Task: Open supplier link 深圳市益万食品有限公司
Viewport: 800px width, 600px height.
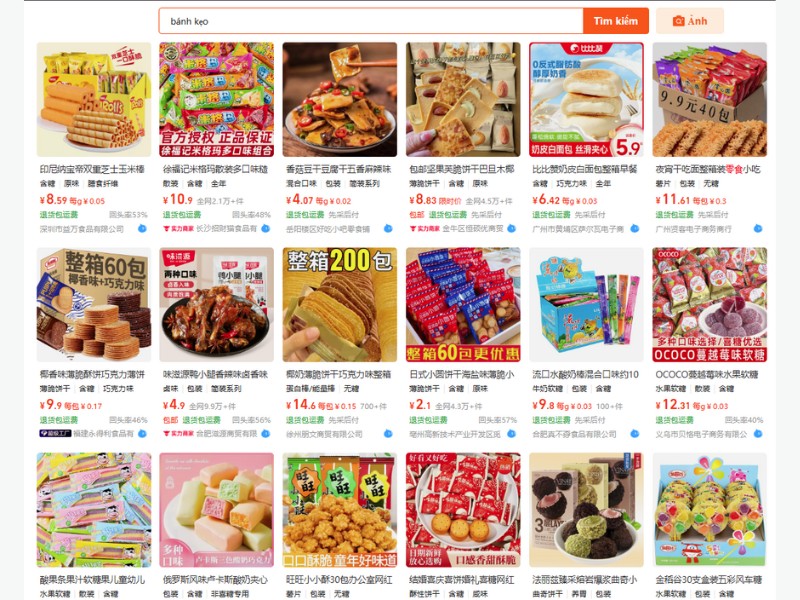Action: coord(82,229)
